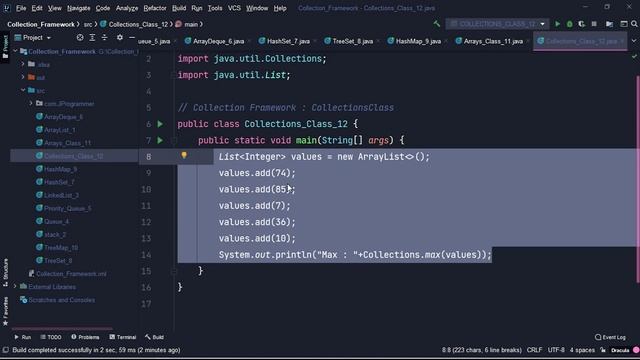Hide the Project tool window
This screenshot has width=640, height=360.
click(132, 38)
